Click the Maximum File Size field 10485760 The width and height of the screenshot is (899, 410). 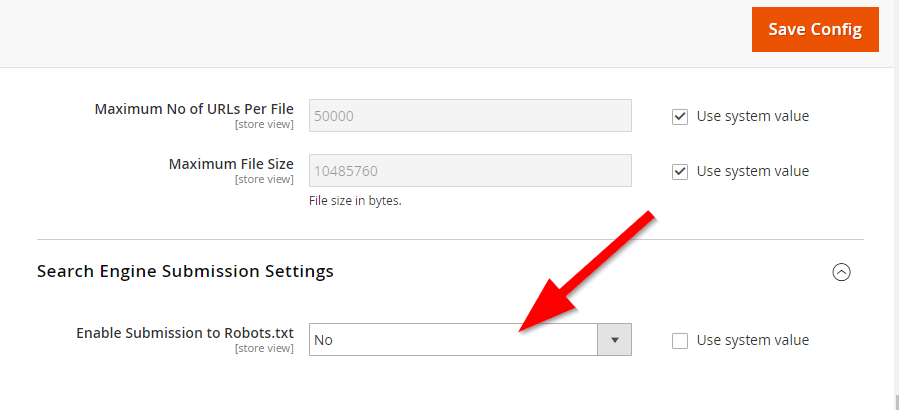tap(470, 170)
